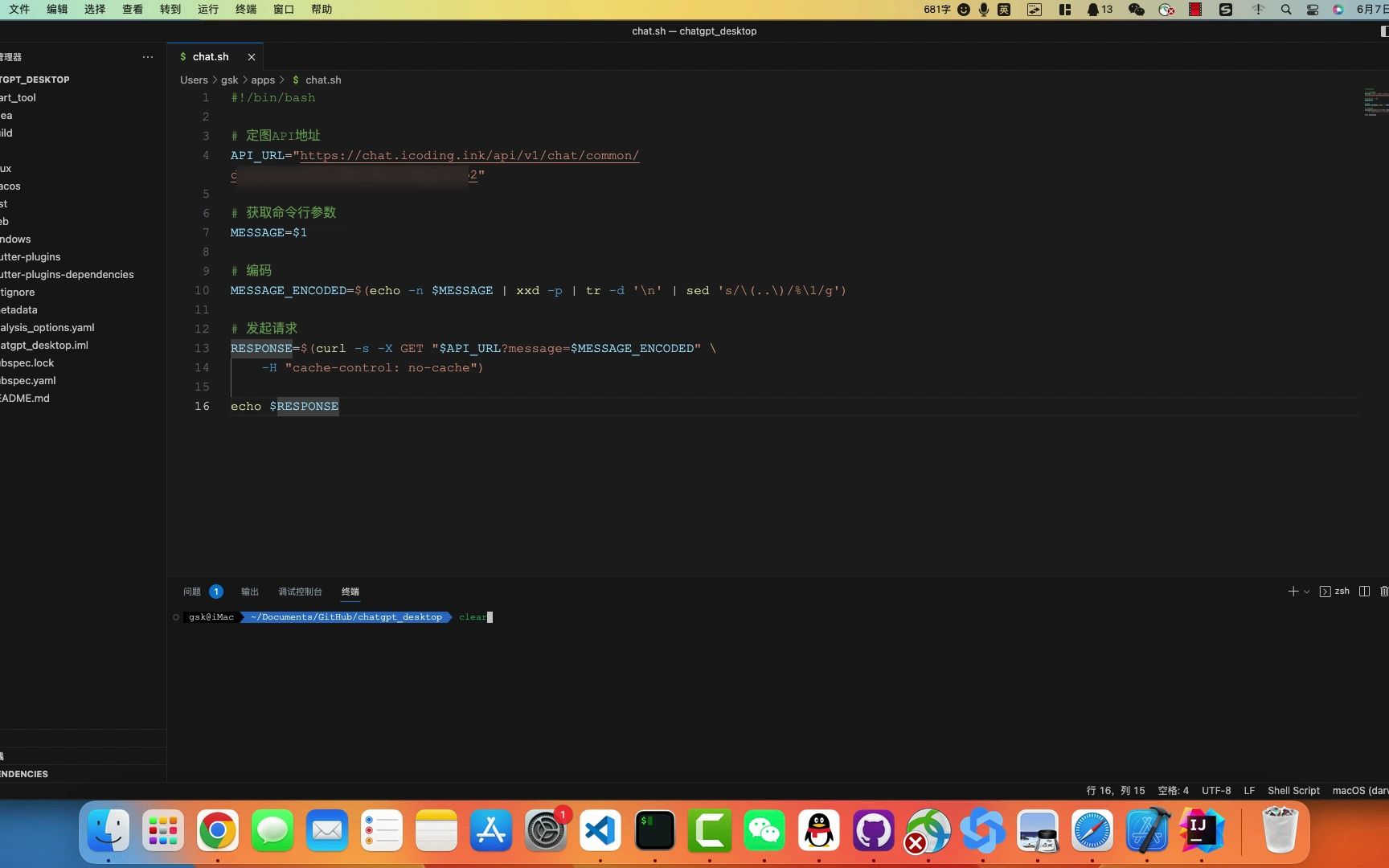Viewport: 1389px width, 868px height.
Task: Click the apps breadcrumb segment
Action: coord(263,80)
